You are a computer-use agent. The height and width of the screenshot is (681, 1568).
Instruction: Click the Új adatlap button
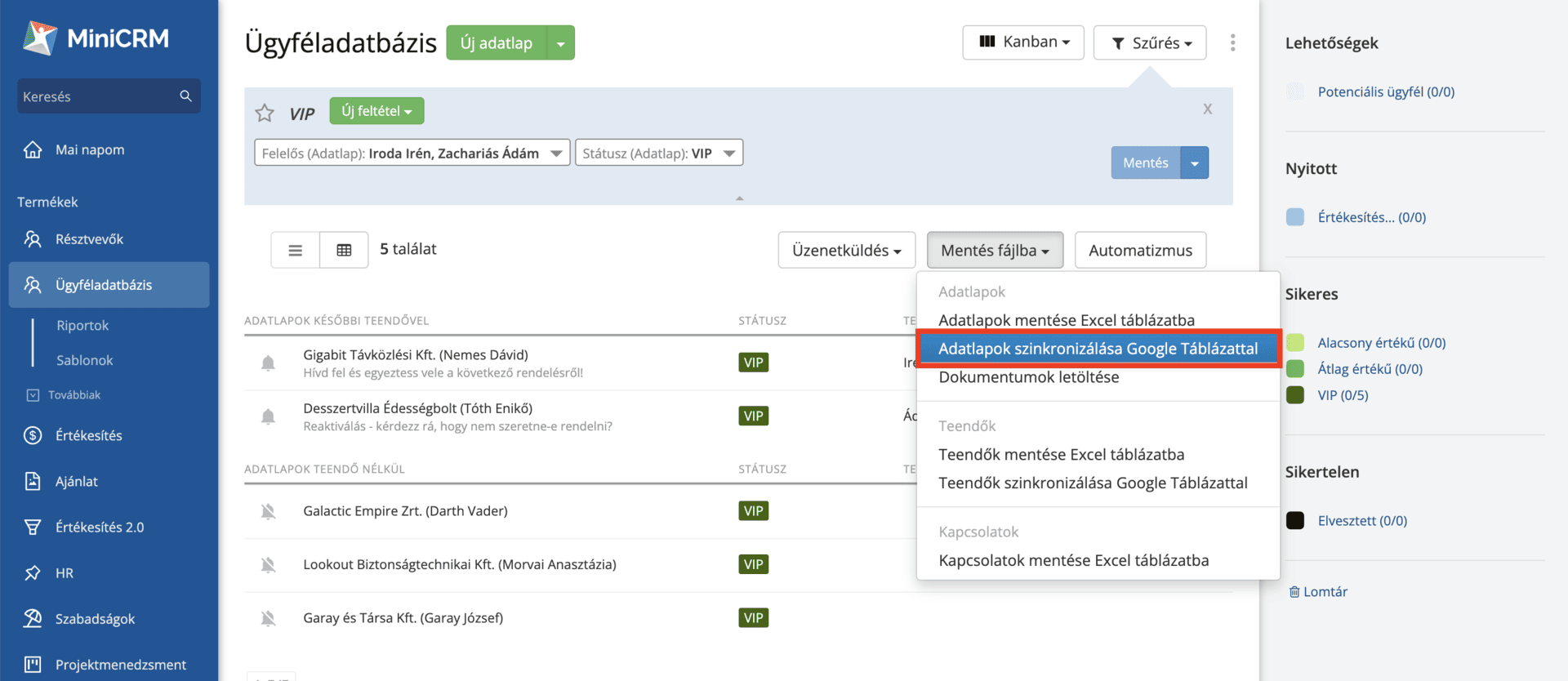tap(497, 42)
